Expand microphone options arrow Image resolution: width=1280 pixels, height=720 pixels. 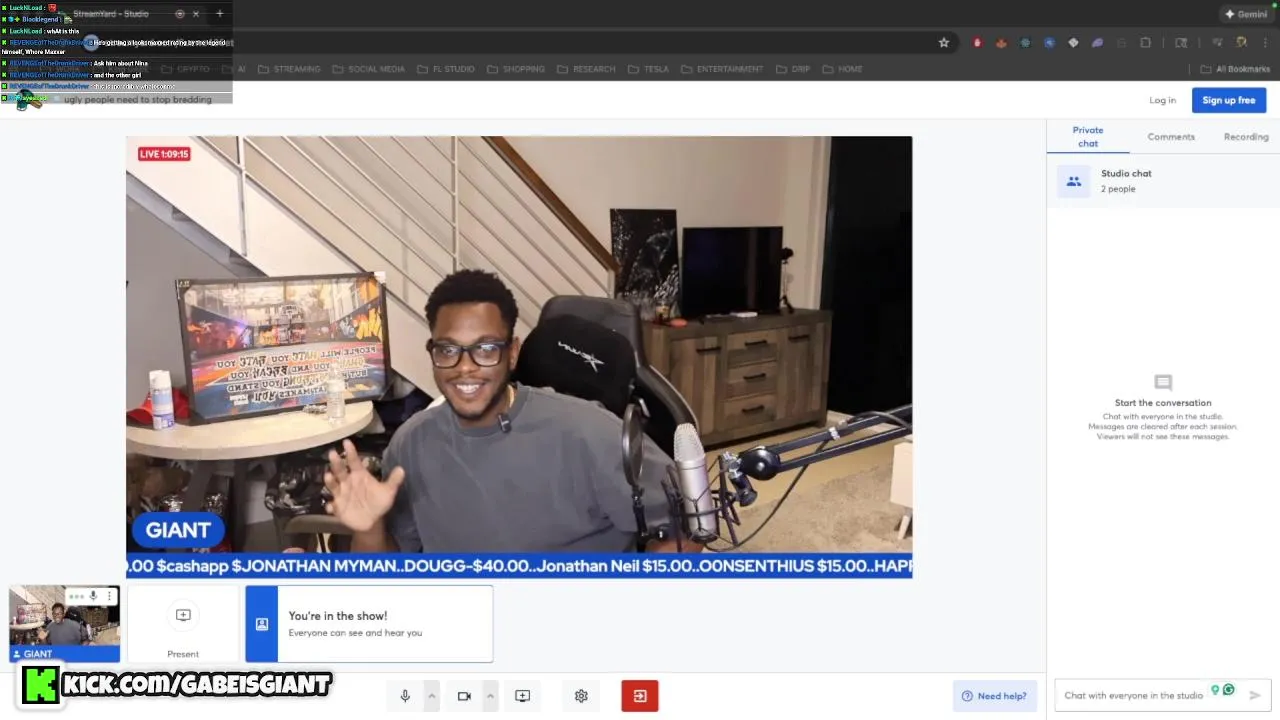[432, 696]
